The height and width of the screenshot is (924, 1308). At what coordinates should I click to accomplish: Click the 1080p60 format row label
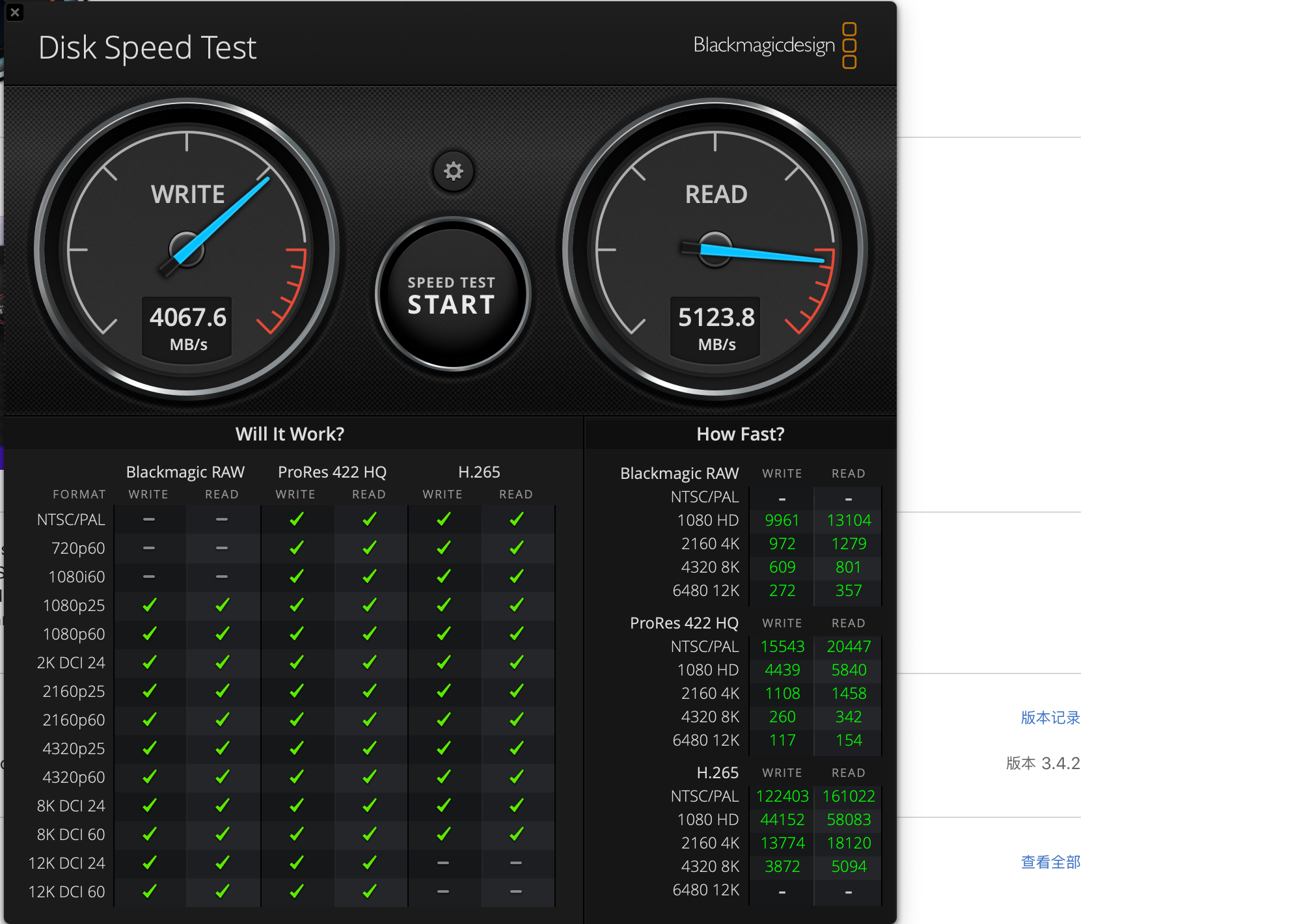tap(74, 634)
